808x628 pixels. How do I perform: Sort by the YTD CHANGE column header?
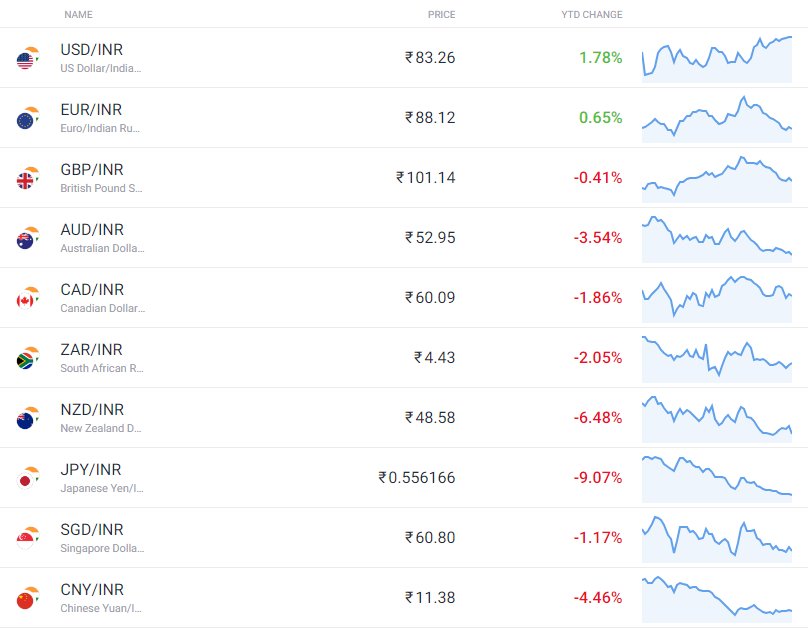pyautogui.click(x=592, y=14)
